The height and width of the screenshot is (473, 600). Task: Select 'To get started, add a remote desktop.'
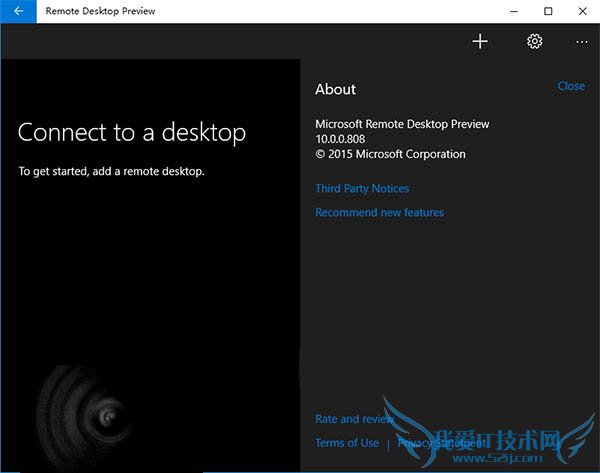tap(111, 171)
